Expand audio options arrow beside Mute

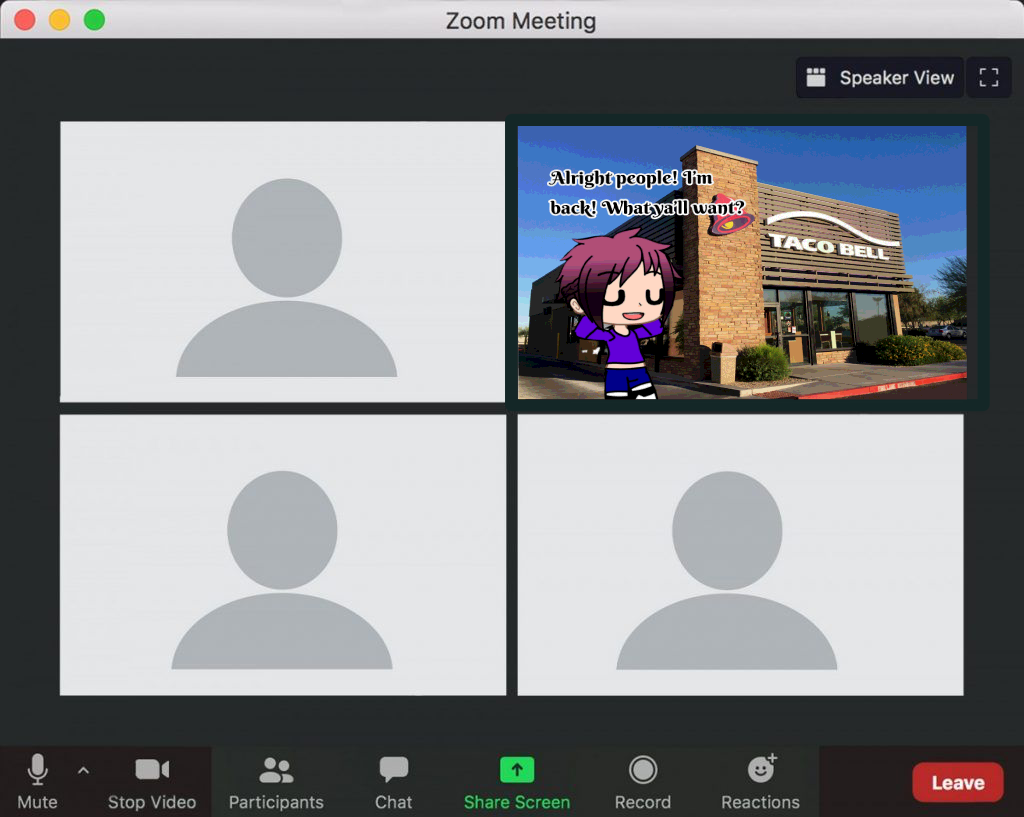(83, 770)
